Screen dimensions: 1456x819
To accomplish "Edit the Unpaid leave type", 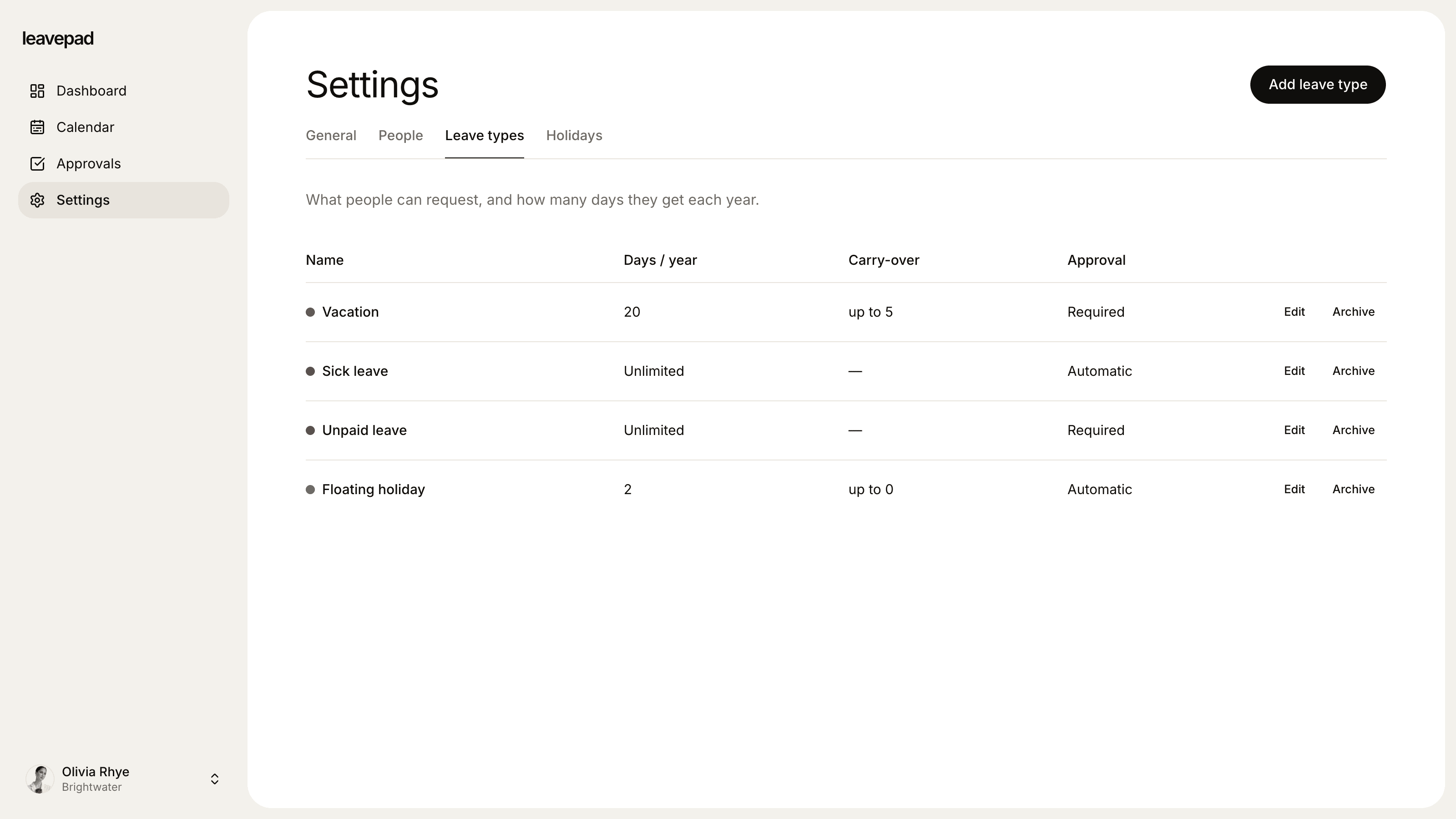I will (1294, 430).
